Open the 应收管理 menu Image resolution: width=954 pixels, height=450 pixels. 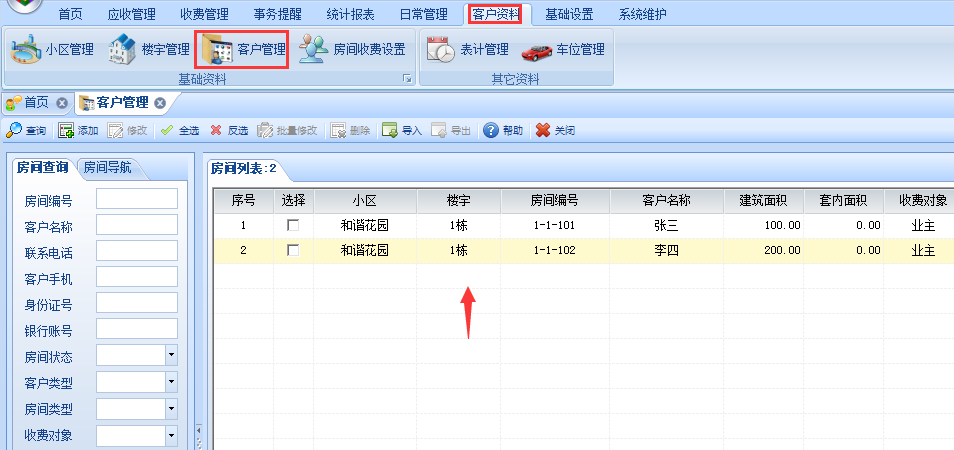pyautogui.click(x=131, y=14)
